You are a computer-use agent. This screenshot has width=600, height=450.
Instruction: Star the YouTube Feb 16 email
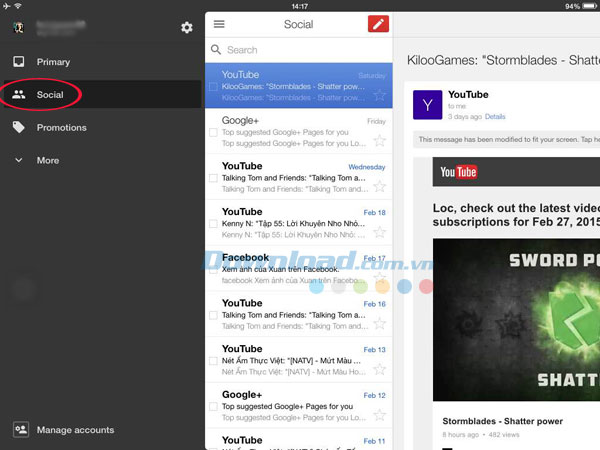[x=379, y=323]
